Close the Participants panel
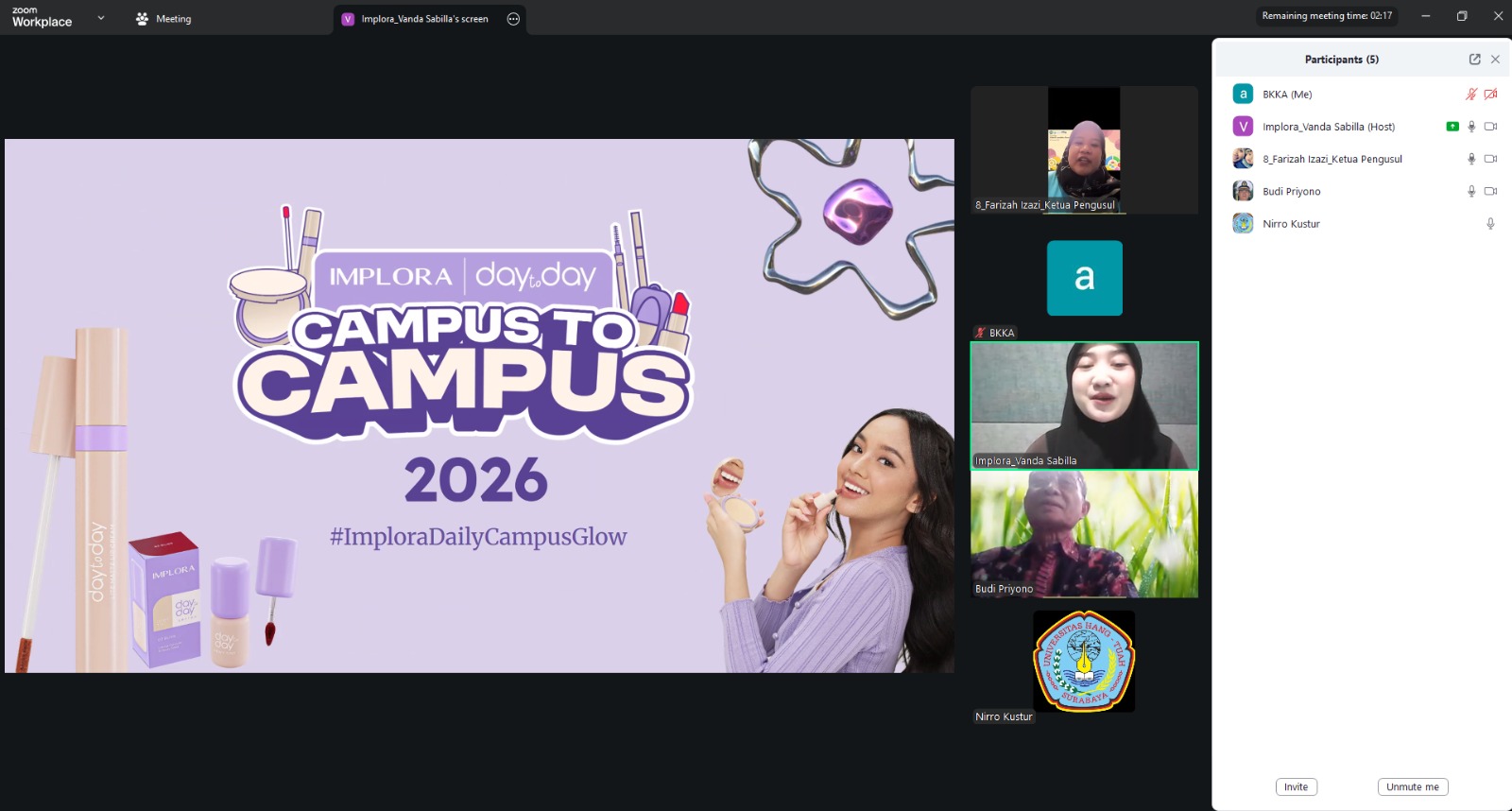 tap(1495, 60)
